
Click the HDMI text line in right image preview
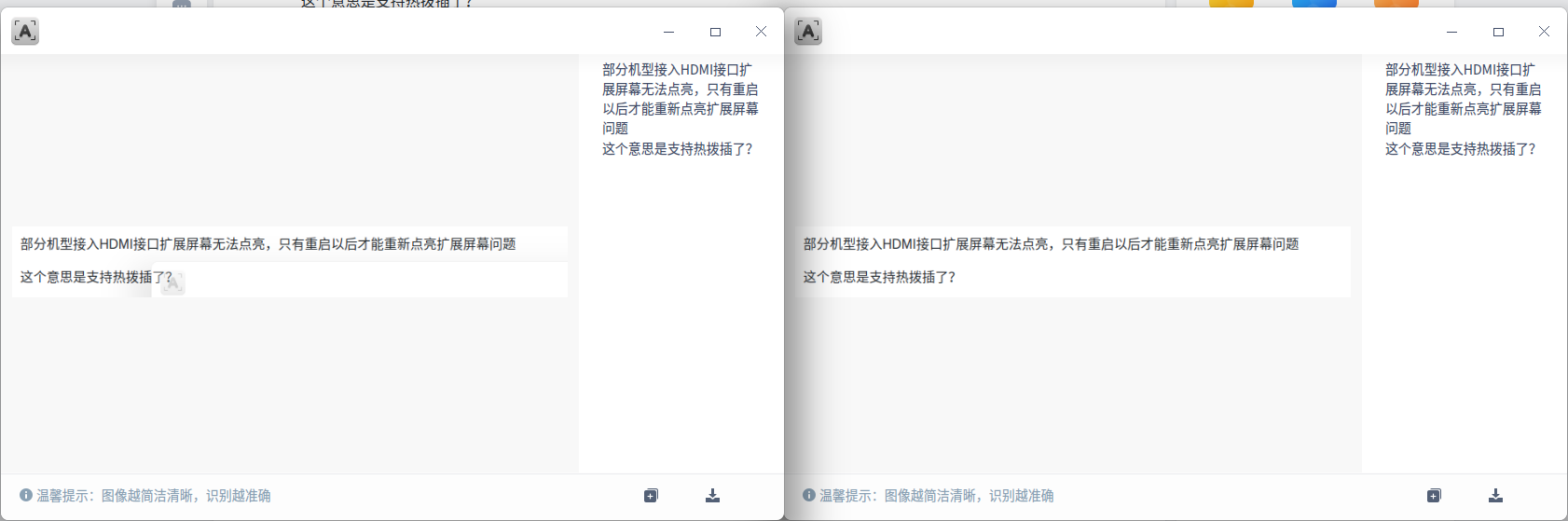pos(1052,244)
